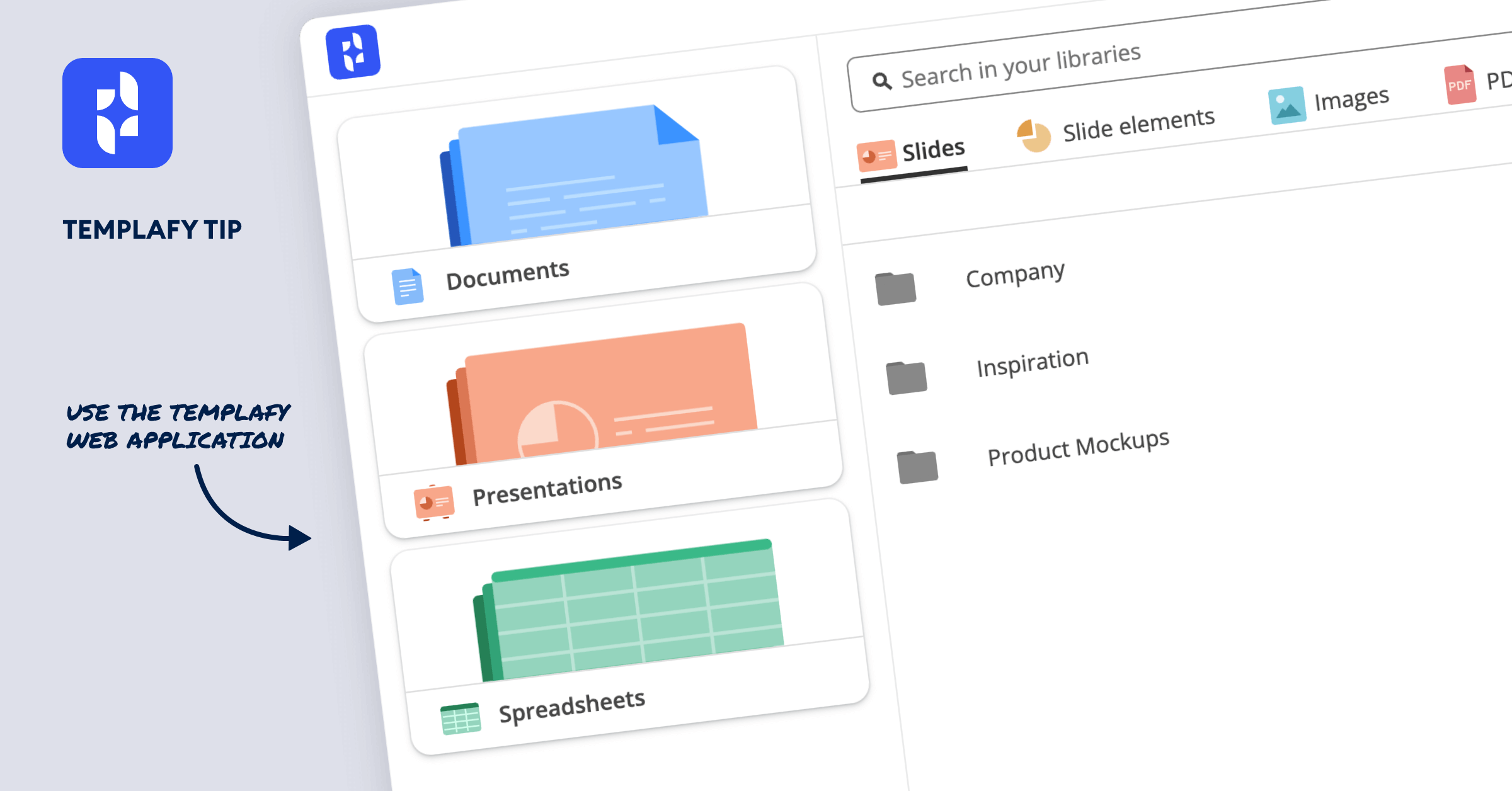This screenshot has width=1512, height=791.
Task: Open the PDF tab
Action: (1478, 83)
